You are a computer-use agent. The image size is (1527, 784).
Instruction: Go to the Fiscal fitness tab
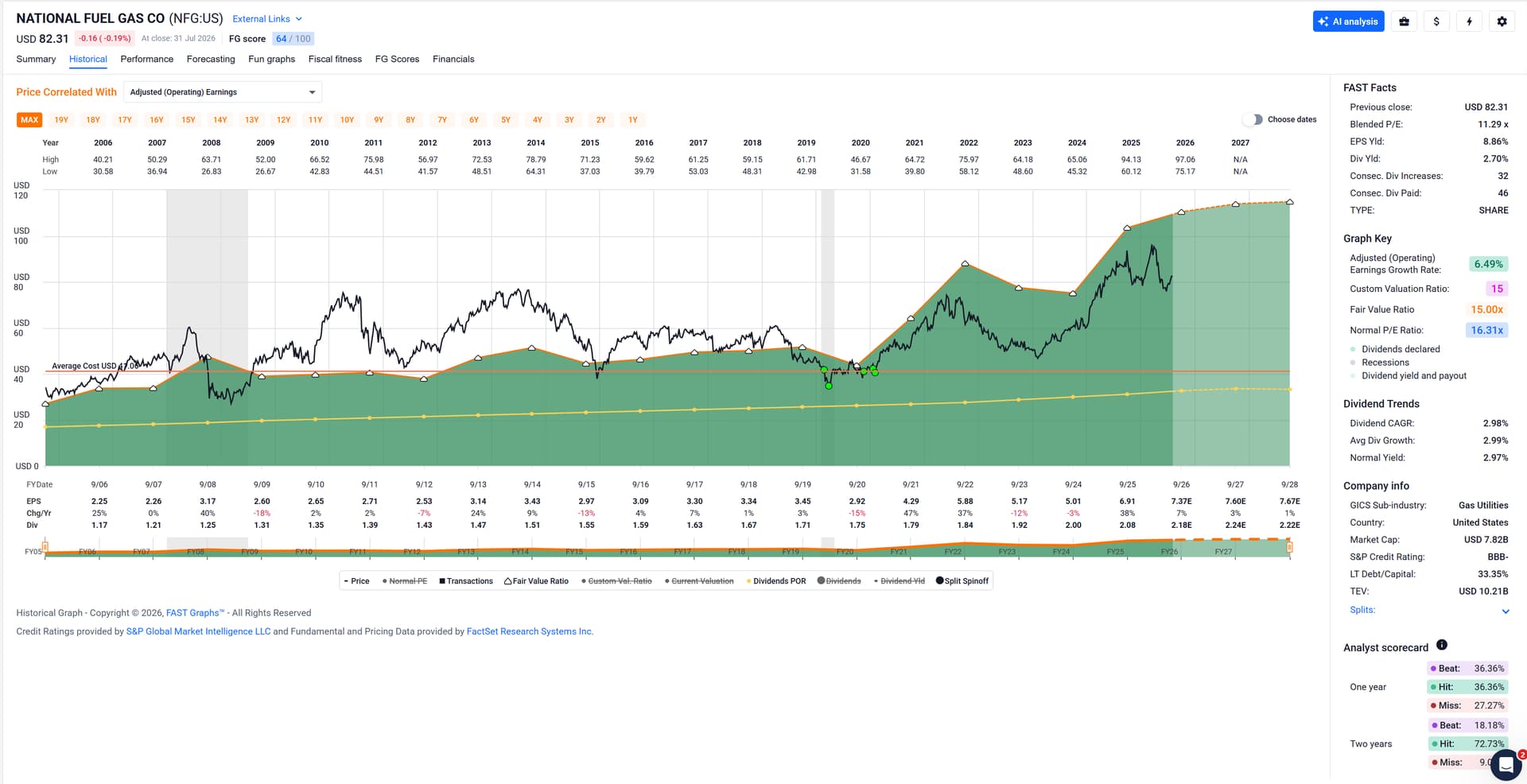click(335, 59)
